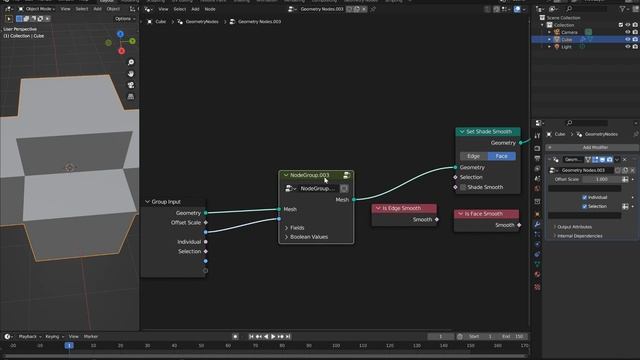The image size is (640, 360).
Task: Toggle the Individual checkbox in modifier panel
Action: (584, 197)
